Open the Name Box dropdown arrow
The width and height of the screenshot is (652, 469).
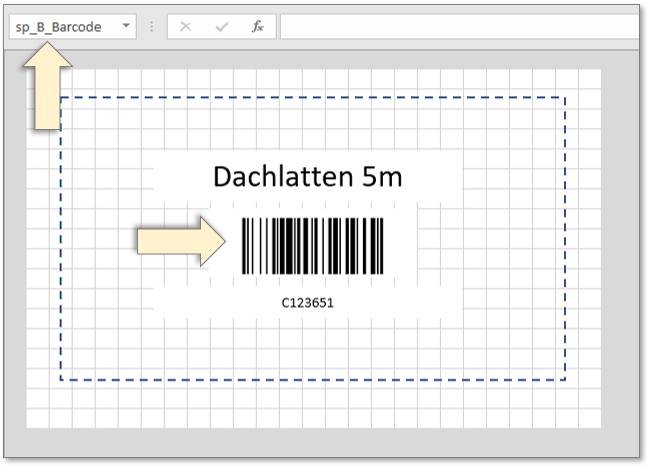point(126,26)
